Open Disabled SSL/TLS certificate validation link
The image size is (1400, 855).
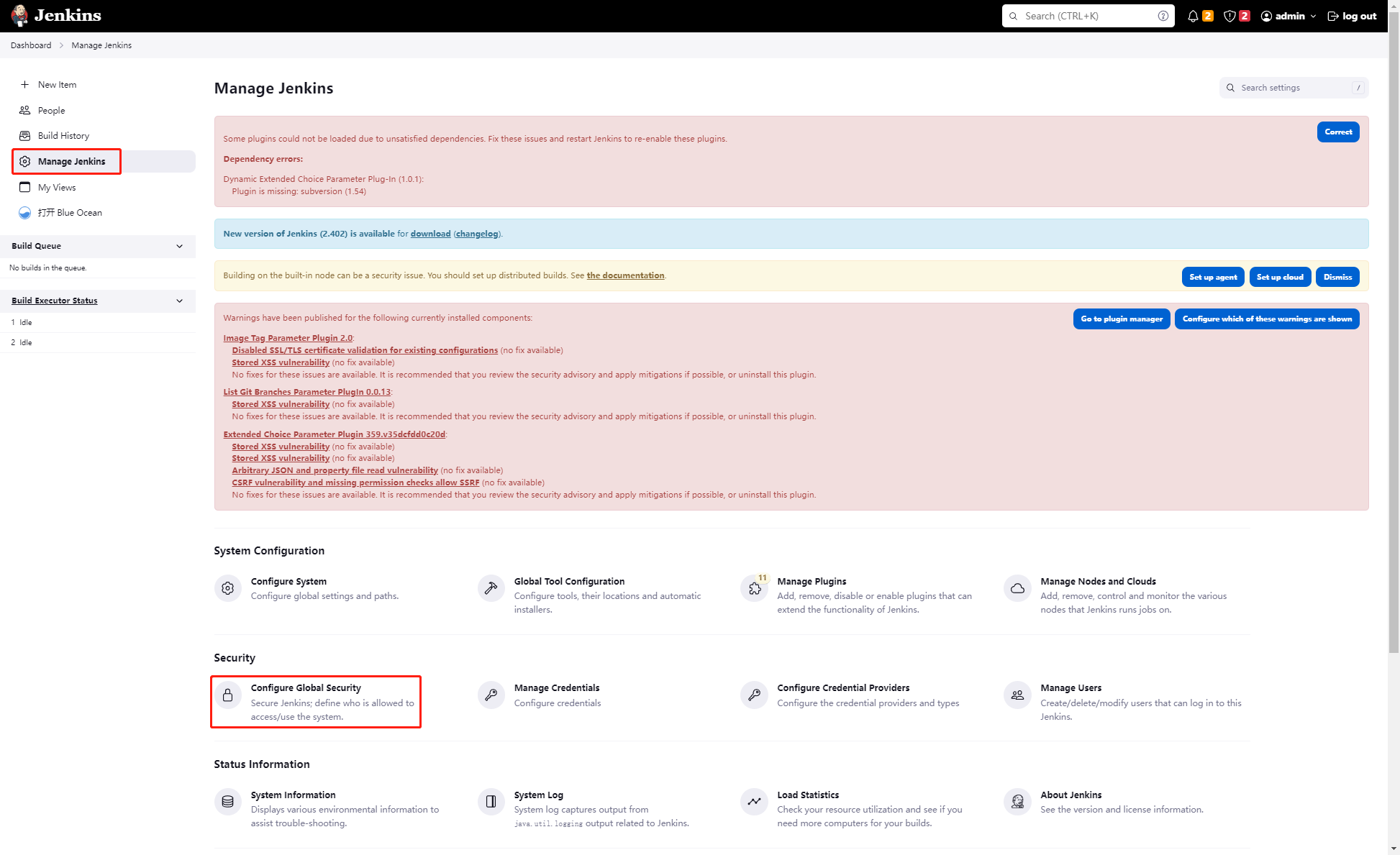[365, 350]
